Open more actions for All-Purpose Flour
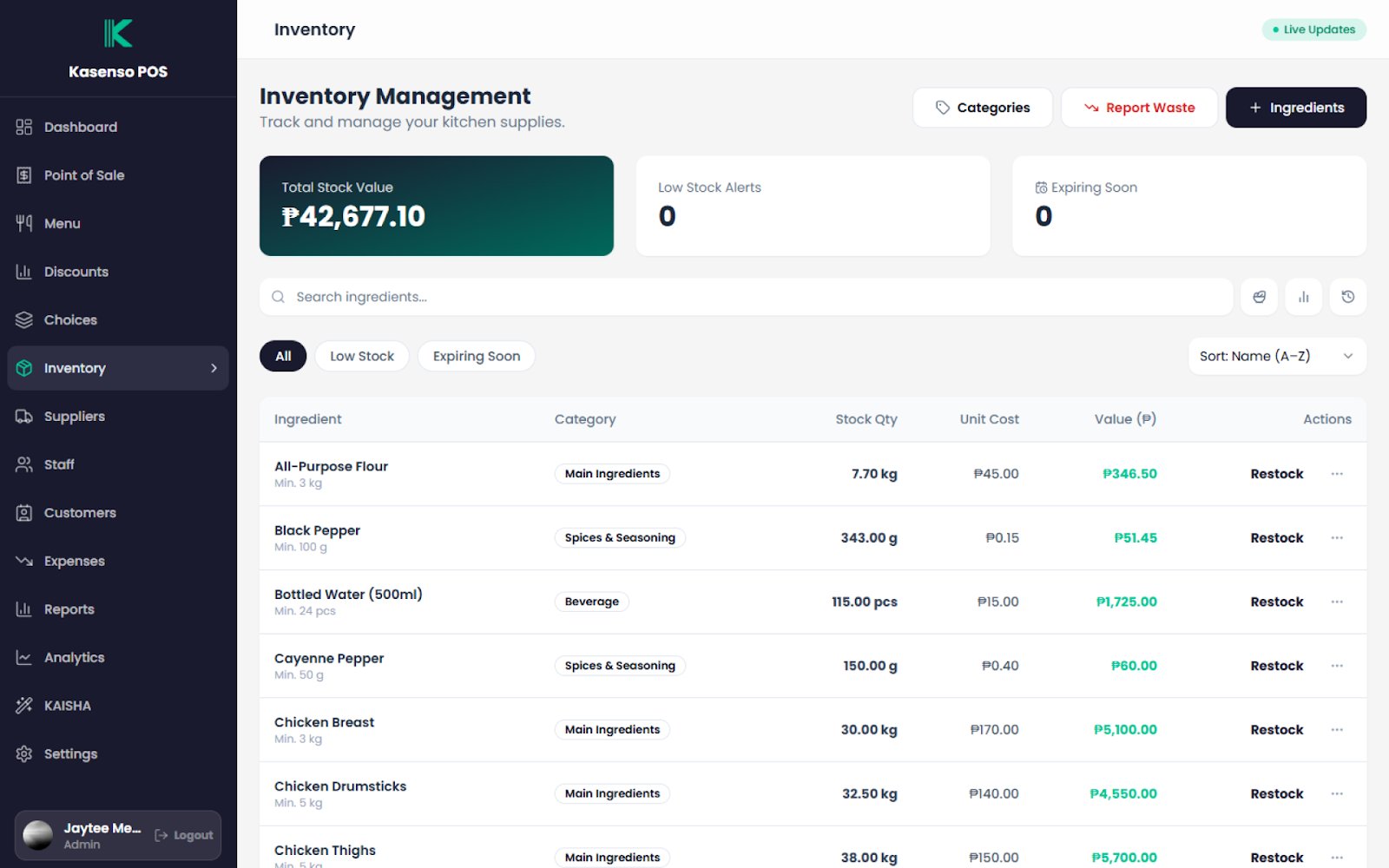 [x=1337, y=474]
